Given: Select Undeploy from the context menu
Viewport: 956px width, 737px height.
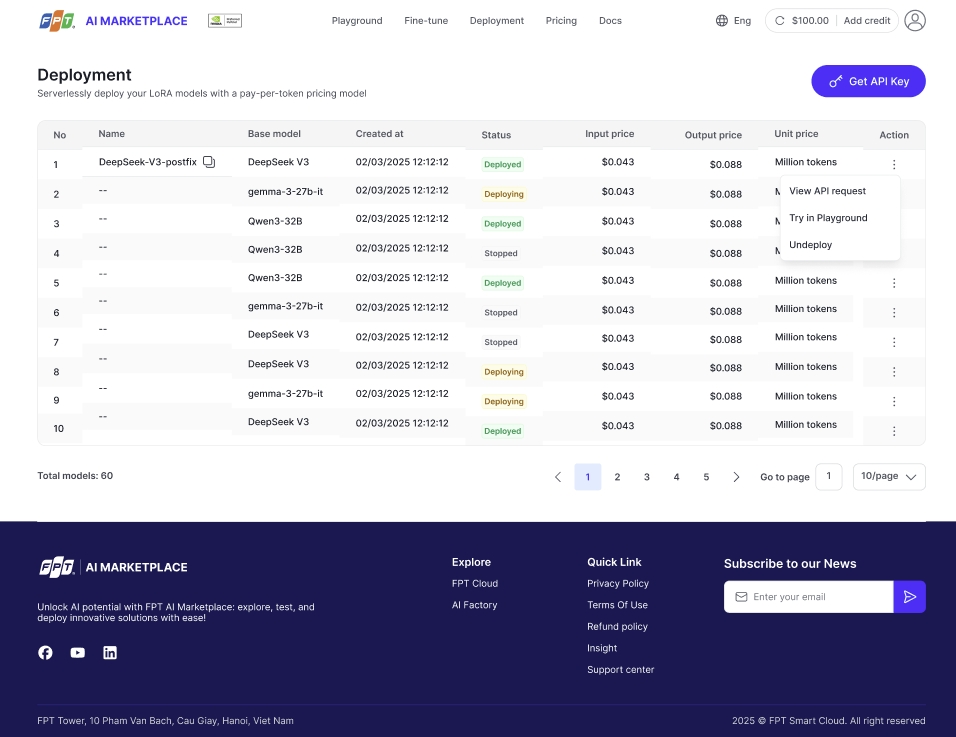Looking at the screenshot, I should point(810,245).
